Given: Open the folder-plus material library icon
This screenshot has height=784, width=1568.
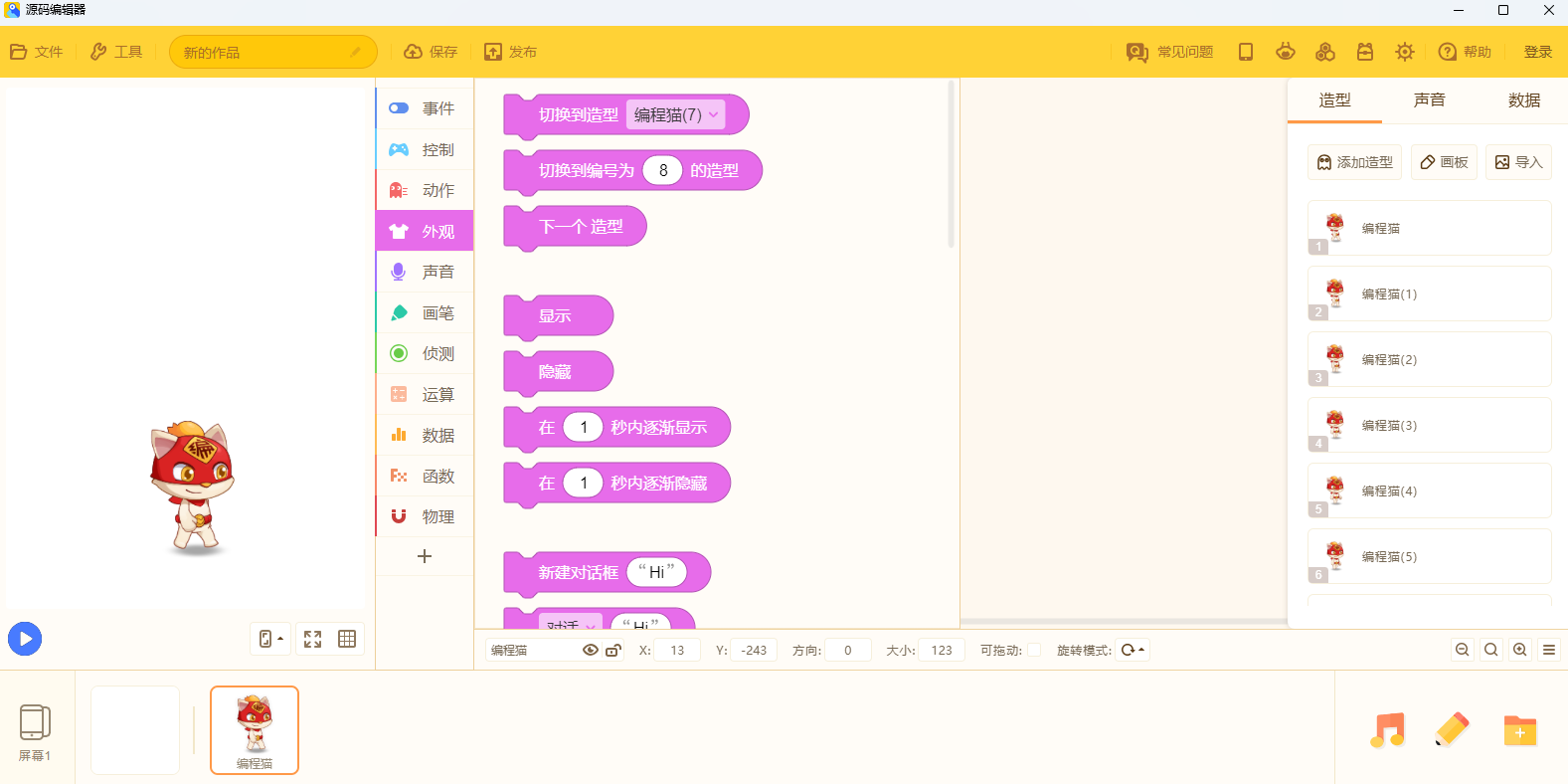Looking at the screenshot, I should [x=1519, y=730].
